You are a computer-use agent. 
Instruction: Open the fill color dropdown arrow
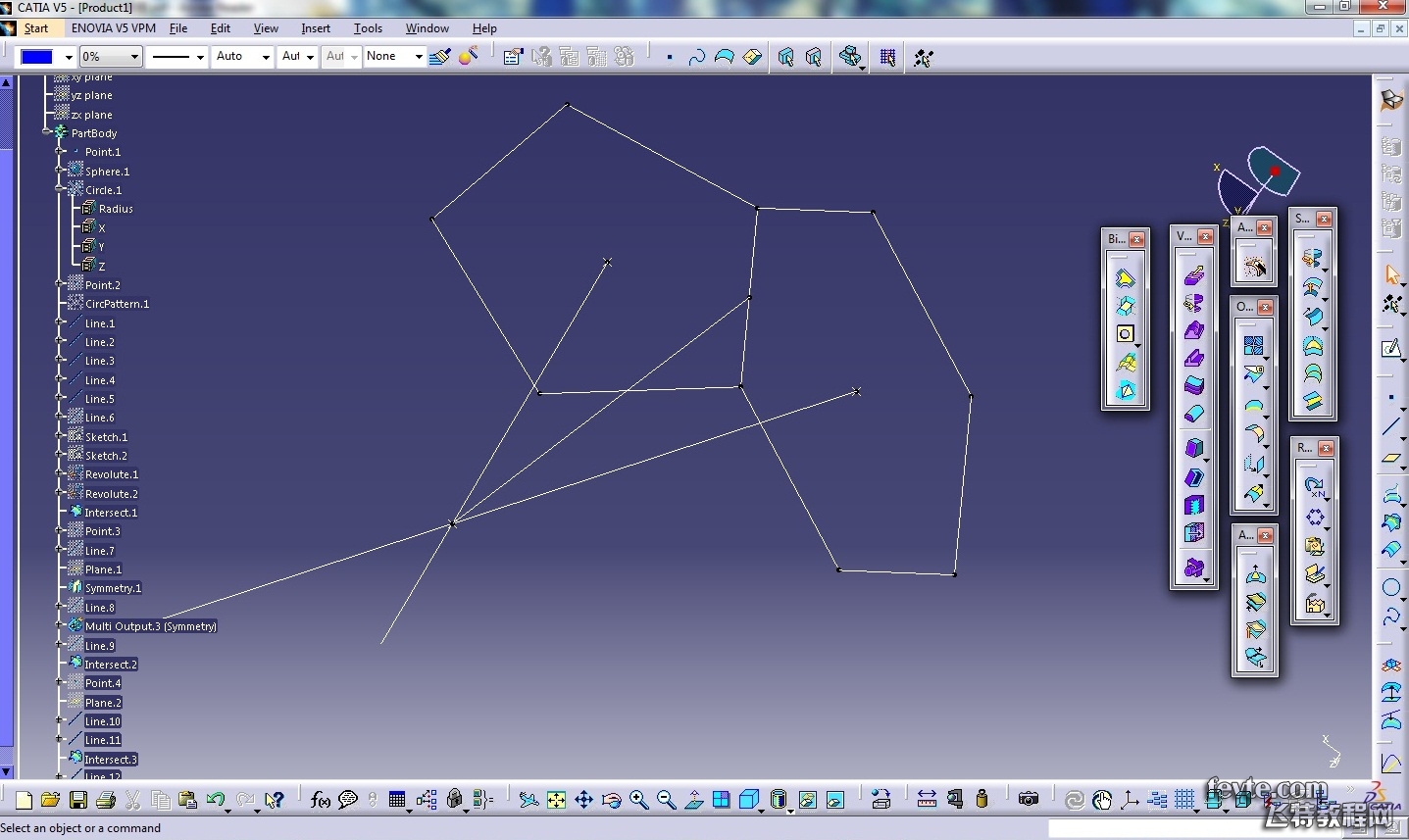point(68,57)
